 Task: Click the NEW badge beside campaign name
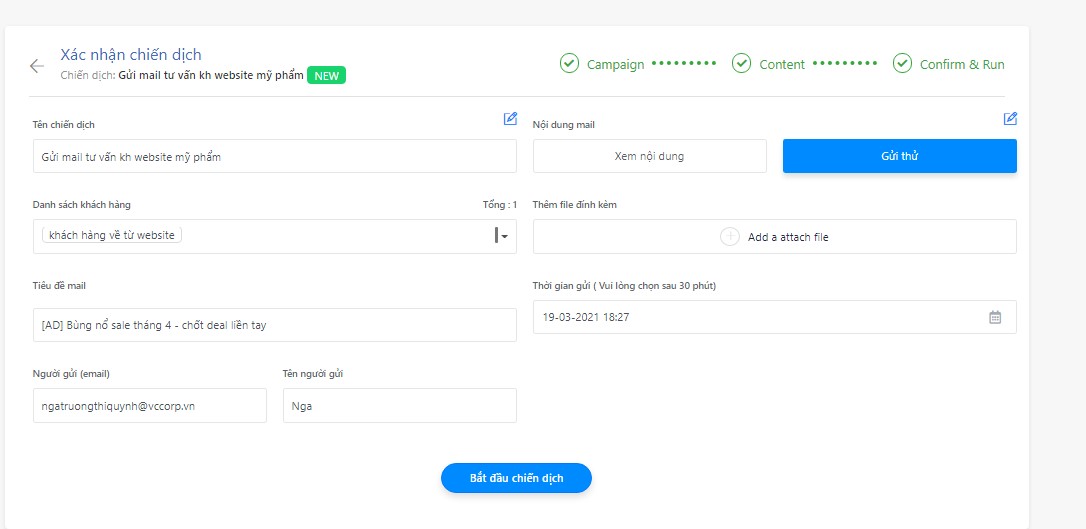(326, 75)
